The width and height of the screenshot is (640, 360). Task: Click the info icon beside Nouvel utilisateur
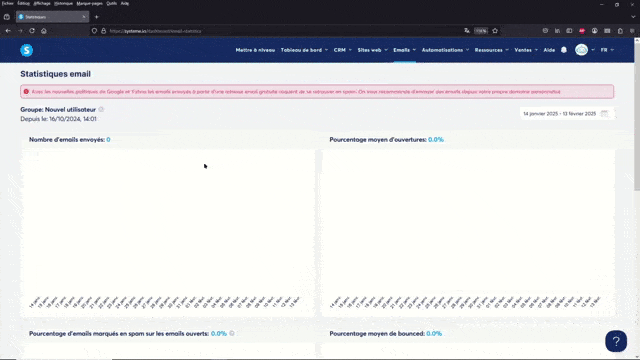click(101, 109)
